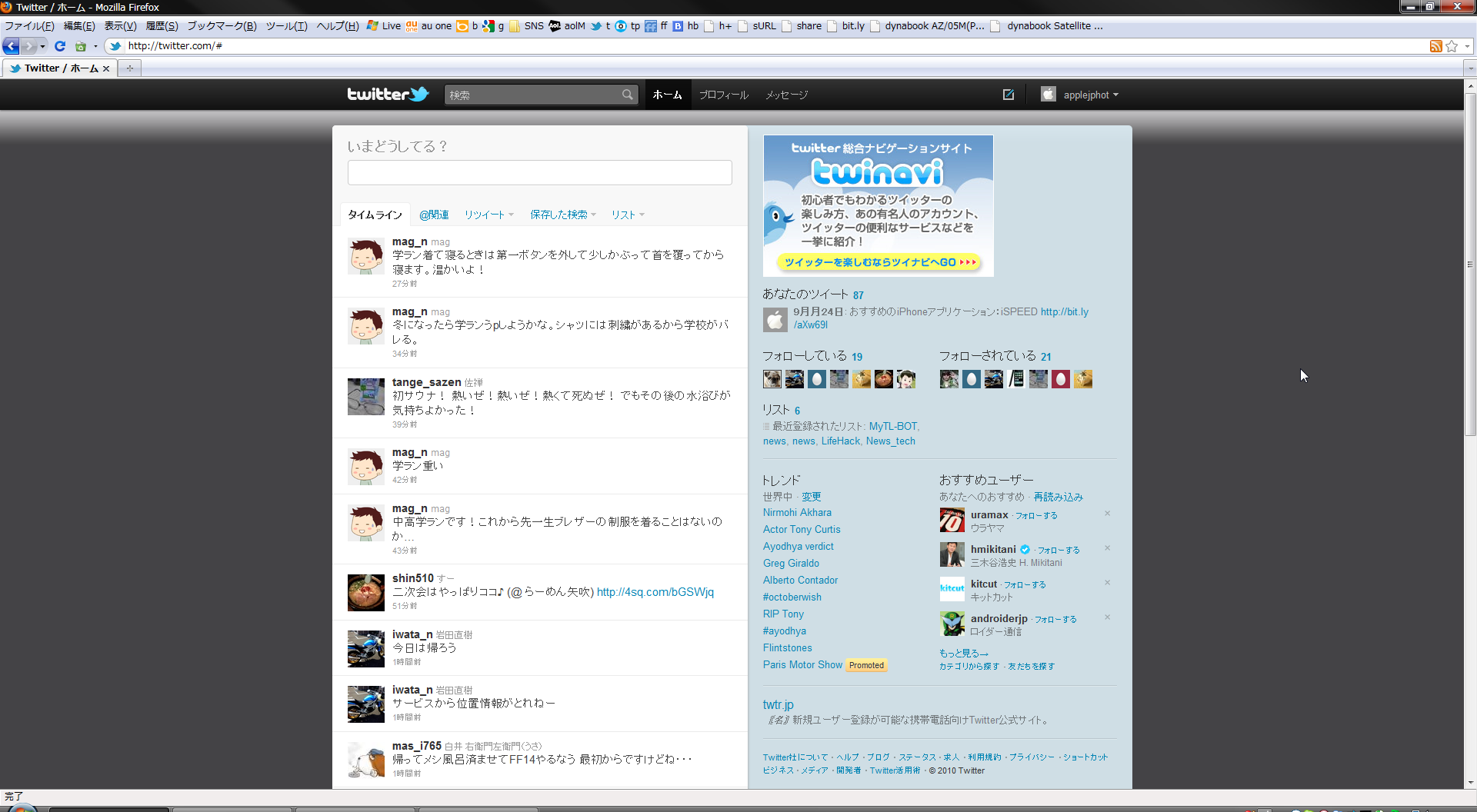Open the compose new tweet icon
The height and width of the screenshot is (812, 1477).
(1009, 95)
